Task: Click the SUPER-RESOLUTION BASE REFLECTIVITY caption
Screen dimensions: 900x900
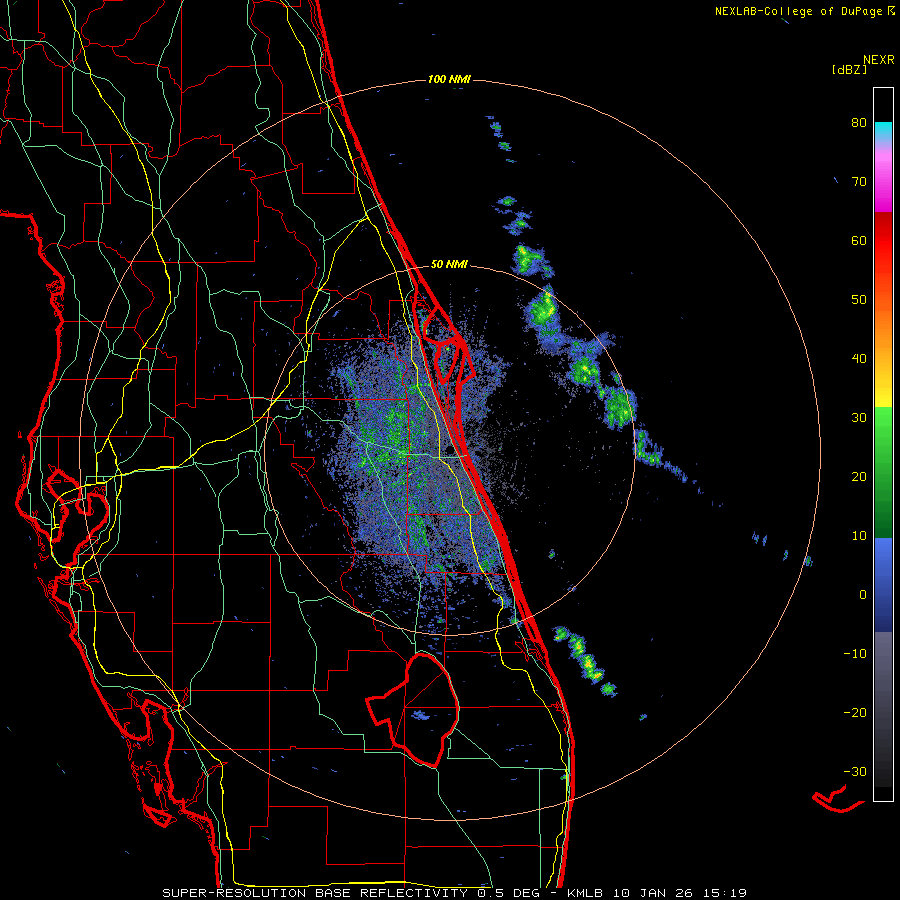Action: [314, 893]
